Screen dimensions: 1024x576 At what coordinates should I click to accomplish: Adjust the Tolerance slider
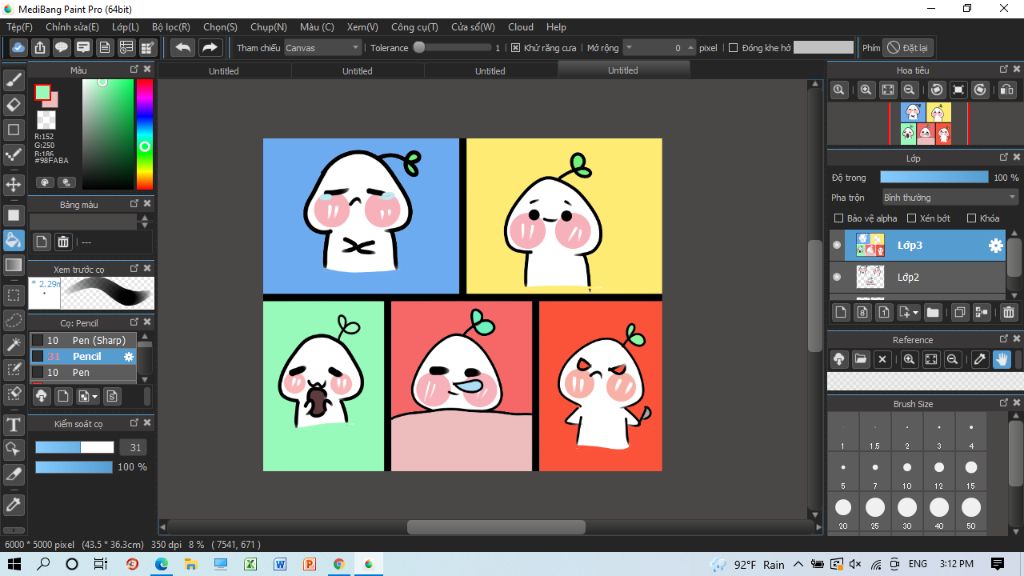click(x=451, y=48)
